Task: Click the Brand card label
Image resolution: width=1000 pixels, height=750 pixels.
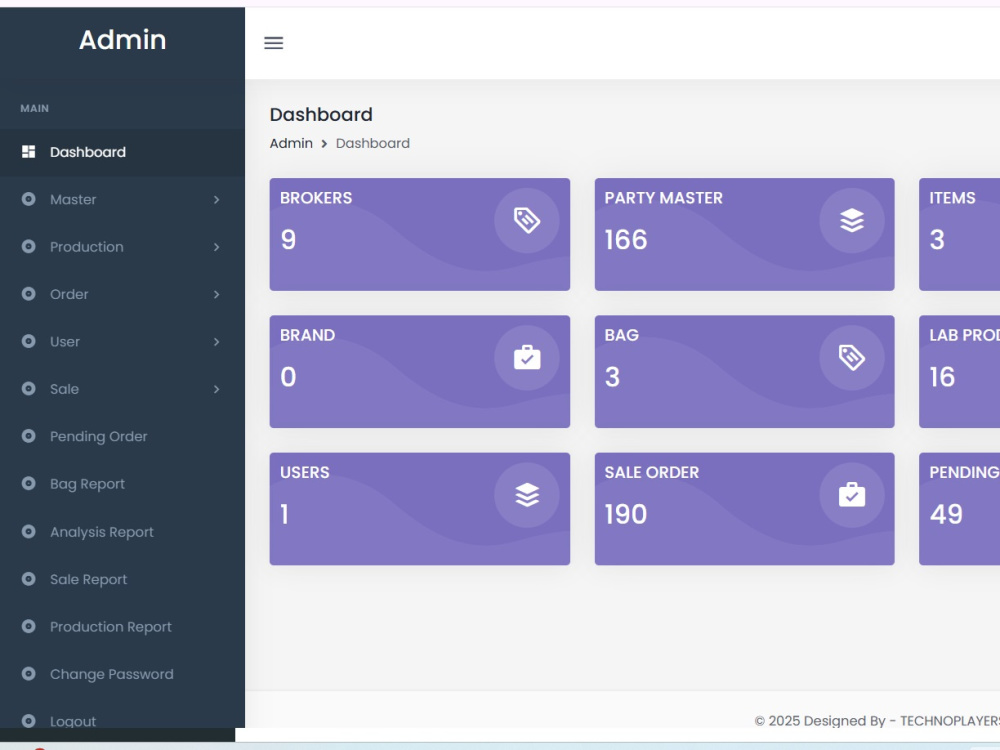Action: click(x=307, y=335)
